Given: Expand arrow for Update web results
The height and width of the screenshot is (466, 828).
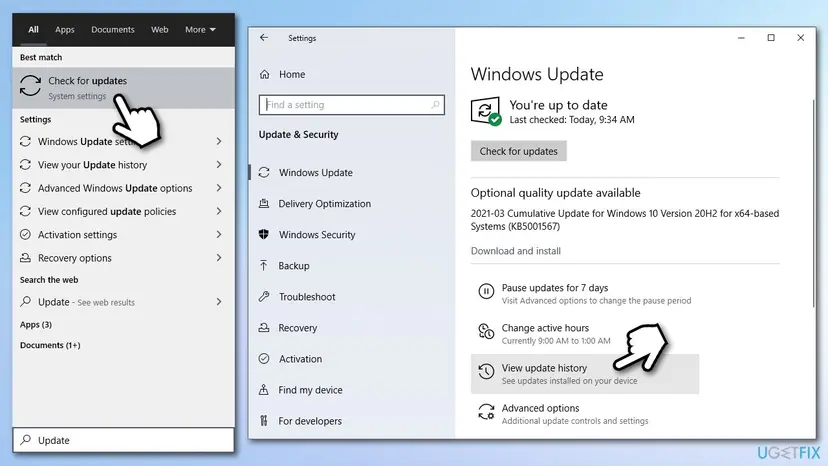Looking at the screenshot, I should 219,302.
